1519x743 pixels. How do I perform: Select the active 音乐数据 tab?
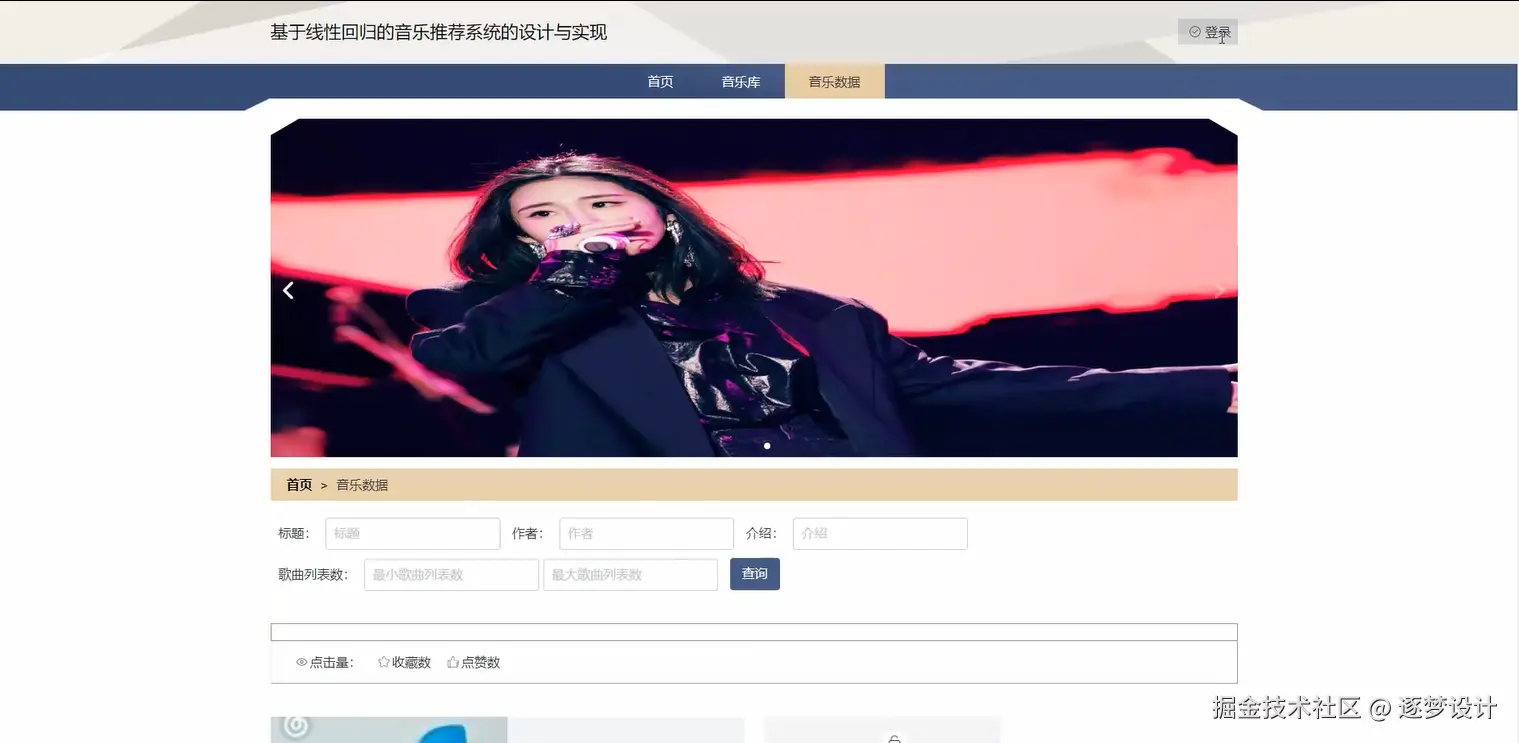tap(834, 81)
